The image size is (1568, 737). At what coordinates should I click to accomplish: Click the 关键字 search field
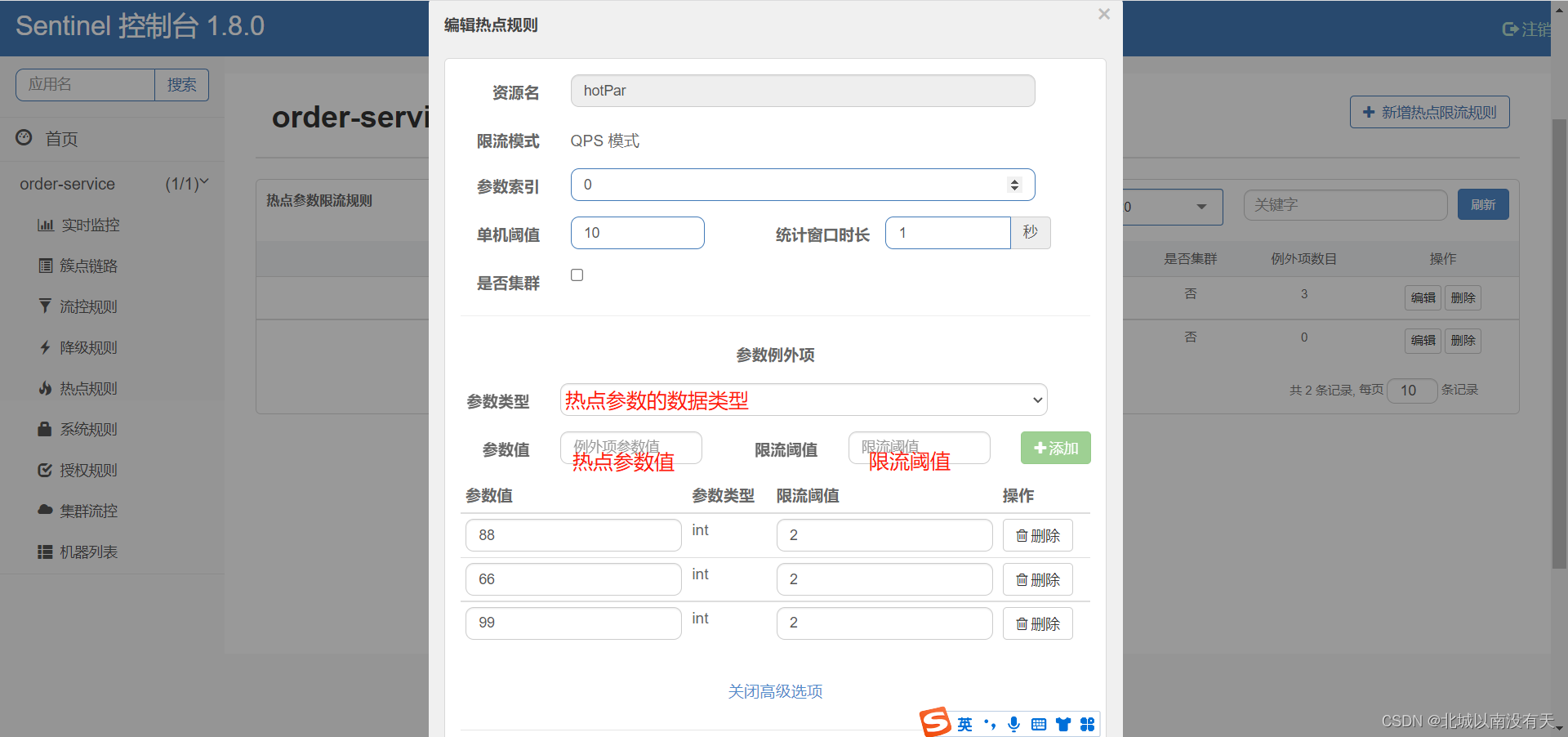coord(1345,205)
